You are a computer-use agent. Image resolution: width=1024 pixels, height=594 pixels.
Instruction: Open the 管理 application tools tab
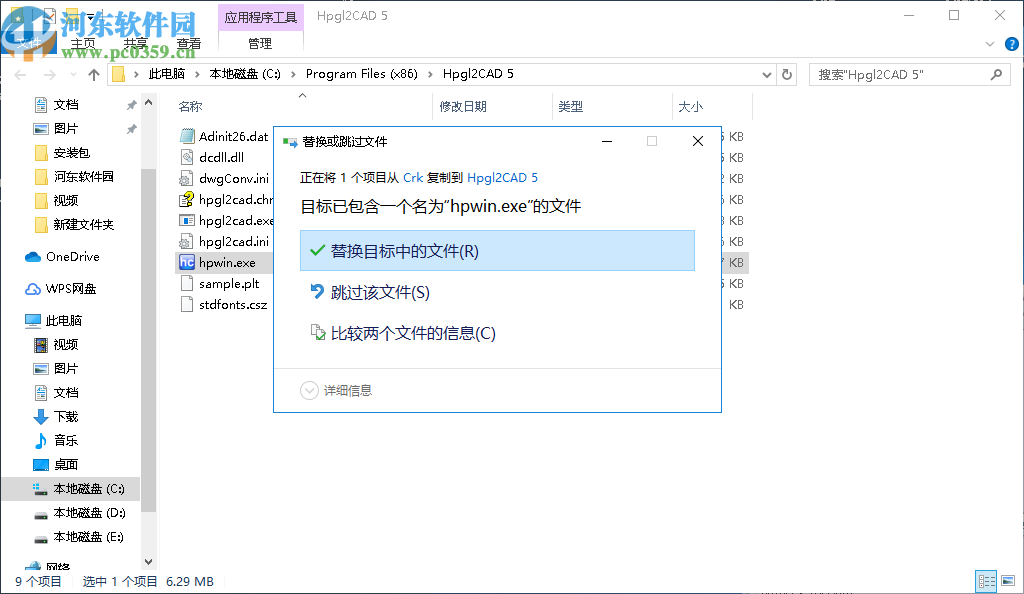pos(260,43)
